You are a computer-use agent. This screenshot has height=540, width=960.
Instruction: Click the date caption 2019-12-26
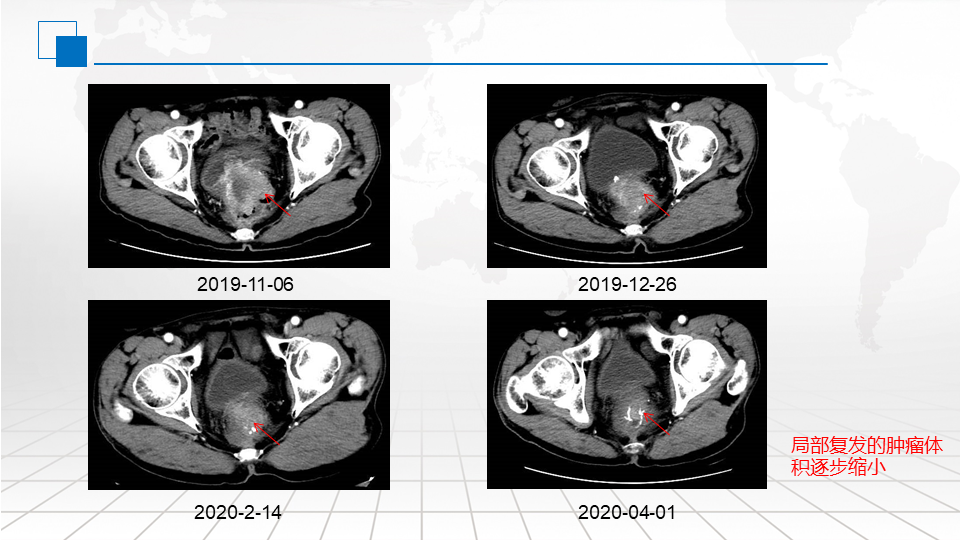627,284
